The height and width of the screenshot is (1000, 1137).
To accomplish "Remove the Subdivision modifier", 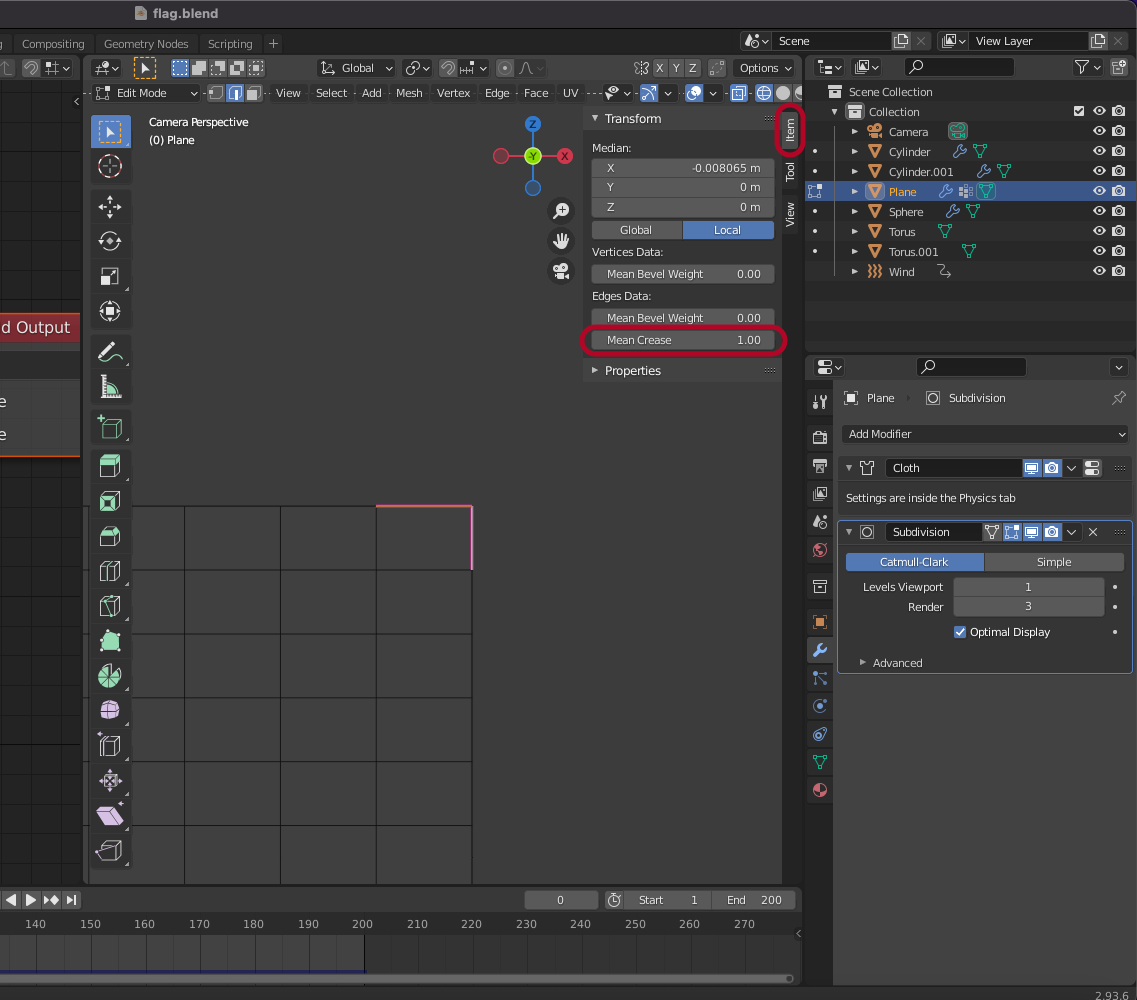I will pos(1093,532).
